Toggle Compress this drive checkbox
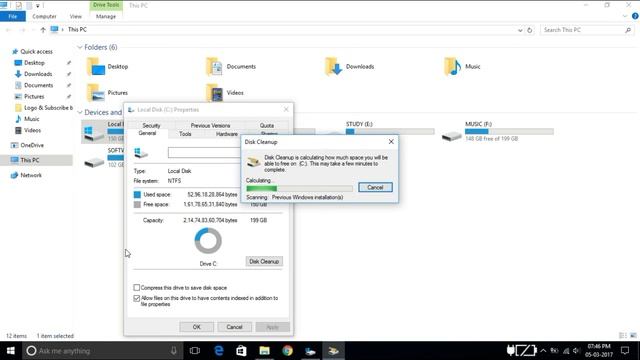This screenshot has height=360, width=640. point(137,288)
